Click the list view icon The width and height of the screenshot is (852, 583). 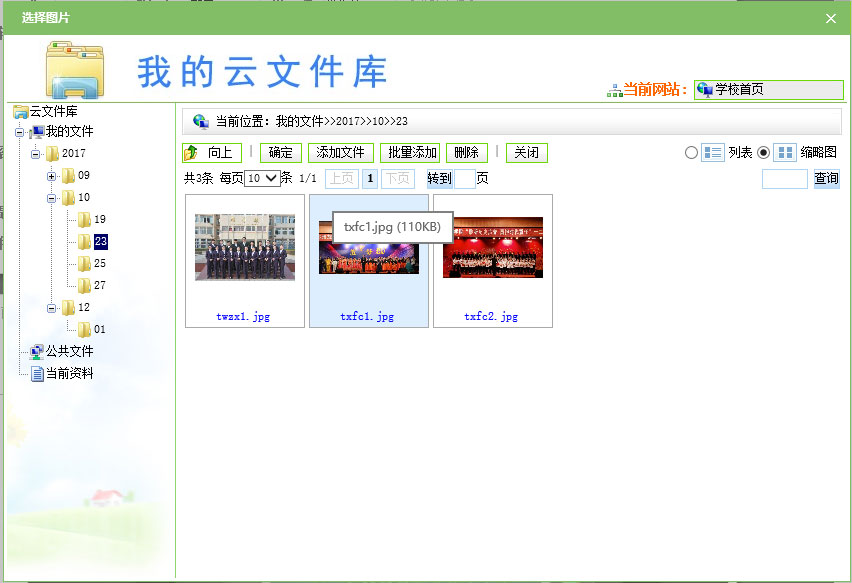712,153
